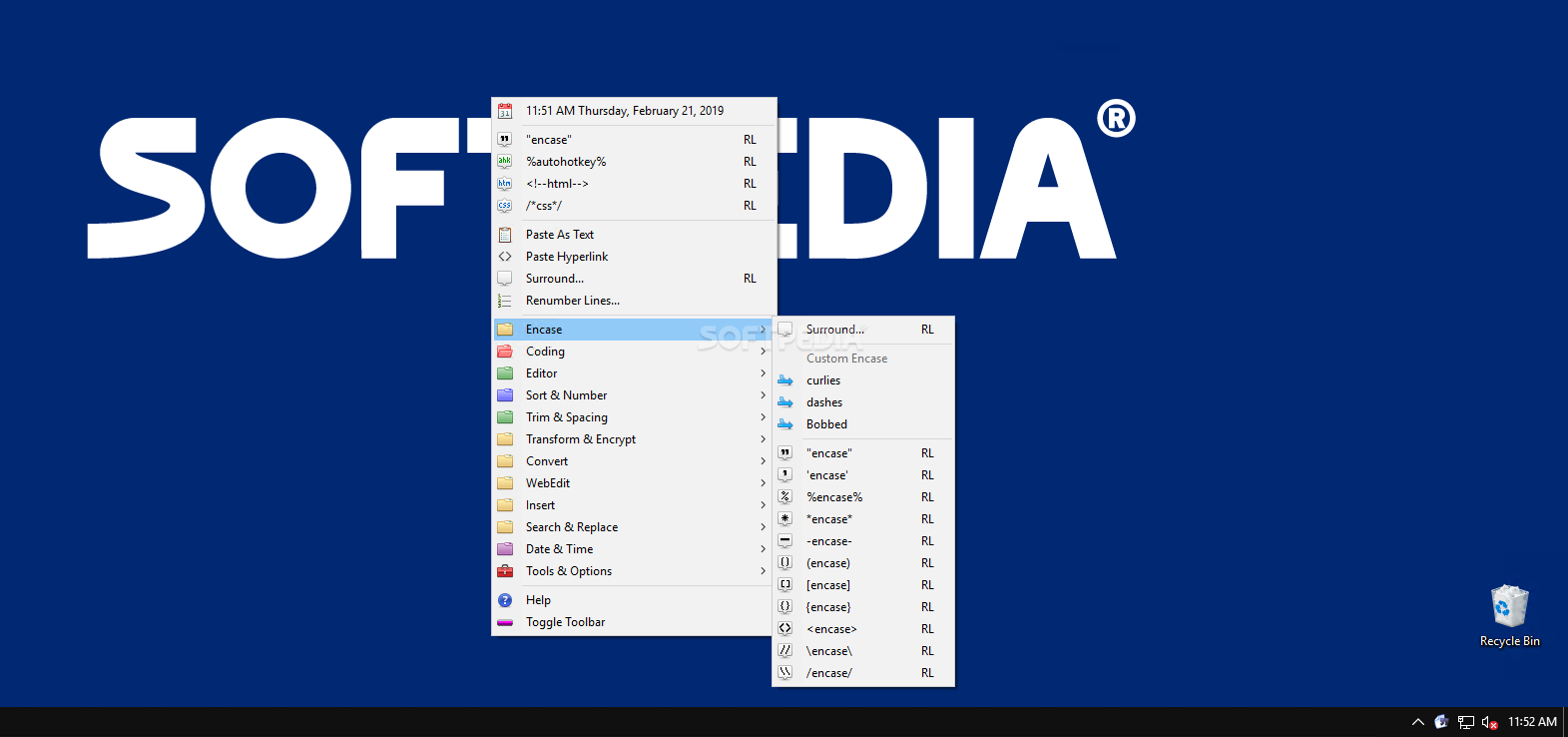
Task: Click the icon beside %autohotkey%
Action: (505, 162)
